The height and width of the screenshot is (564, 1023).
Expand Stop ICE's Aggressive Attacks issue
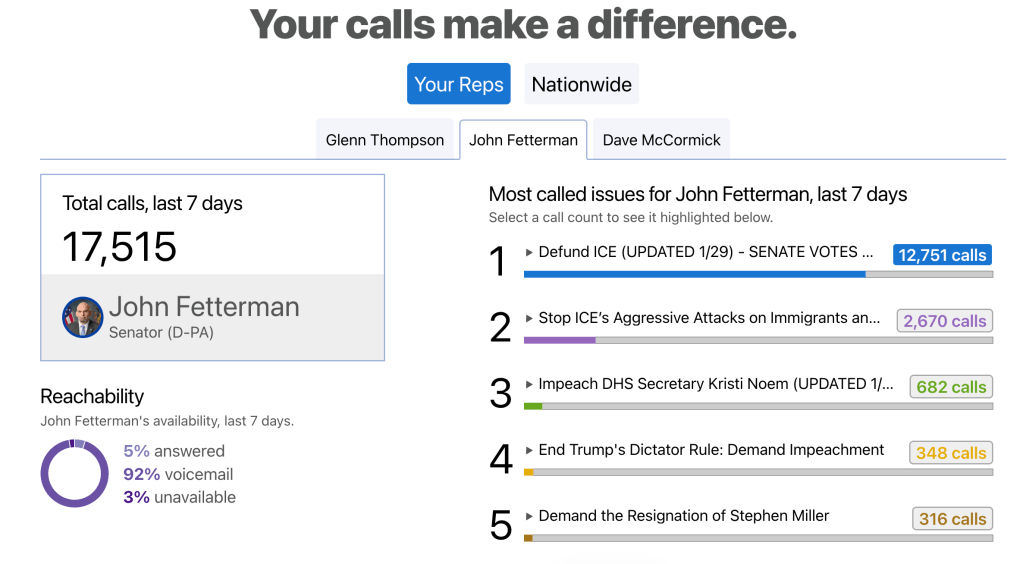[x=530, y=318]
